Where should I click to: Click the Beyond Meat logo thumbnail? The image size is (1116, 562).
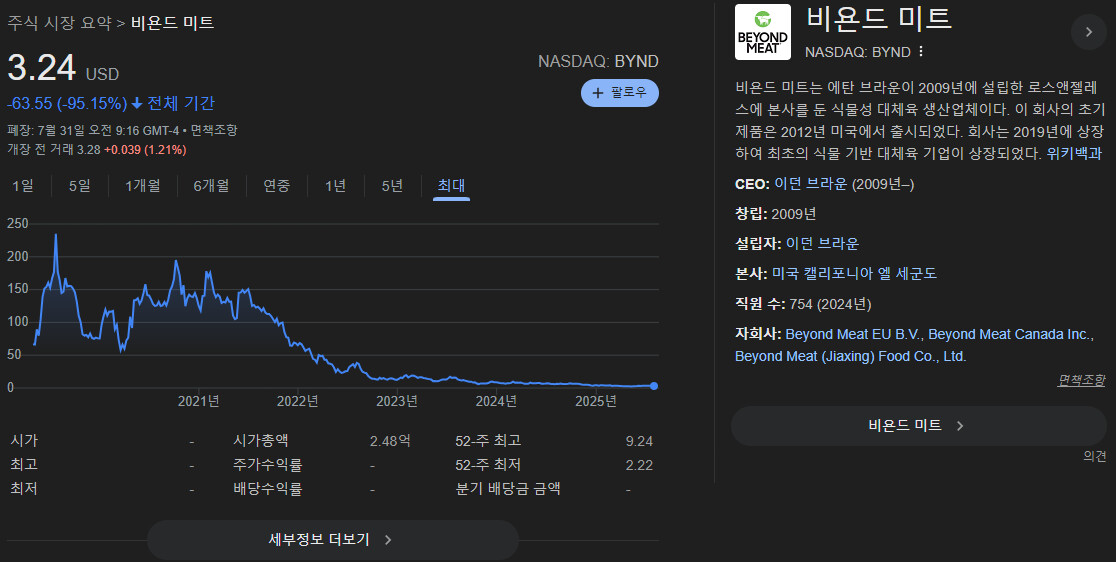[762, 32]
